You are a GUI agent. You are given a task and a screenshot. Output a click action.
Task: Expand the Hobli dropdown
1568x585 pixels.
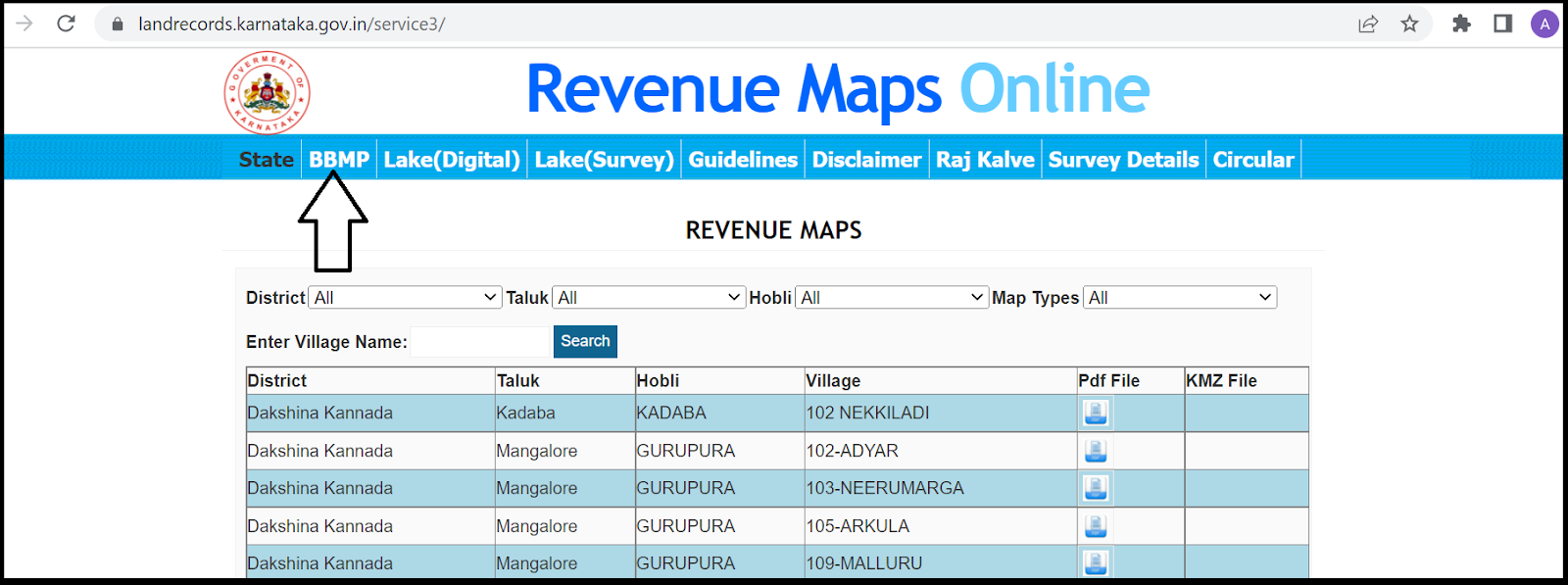[892, 297]
